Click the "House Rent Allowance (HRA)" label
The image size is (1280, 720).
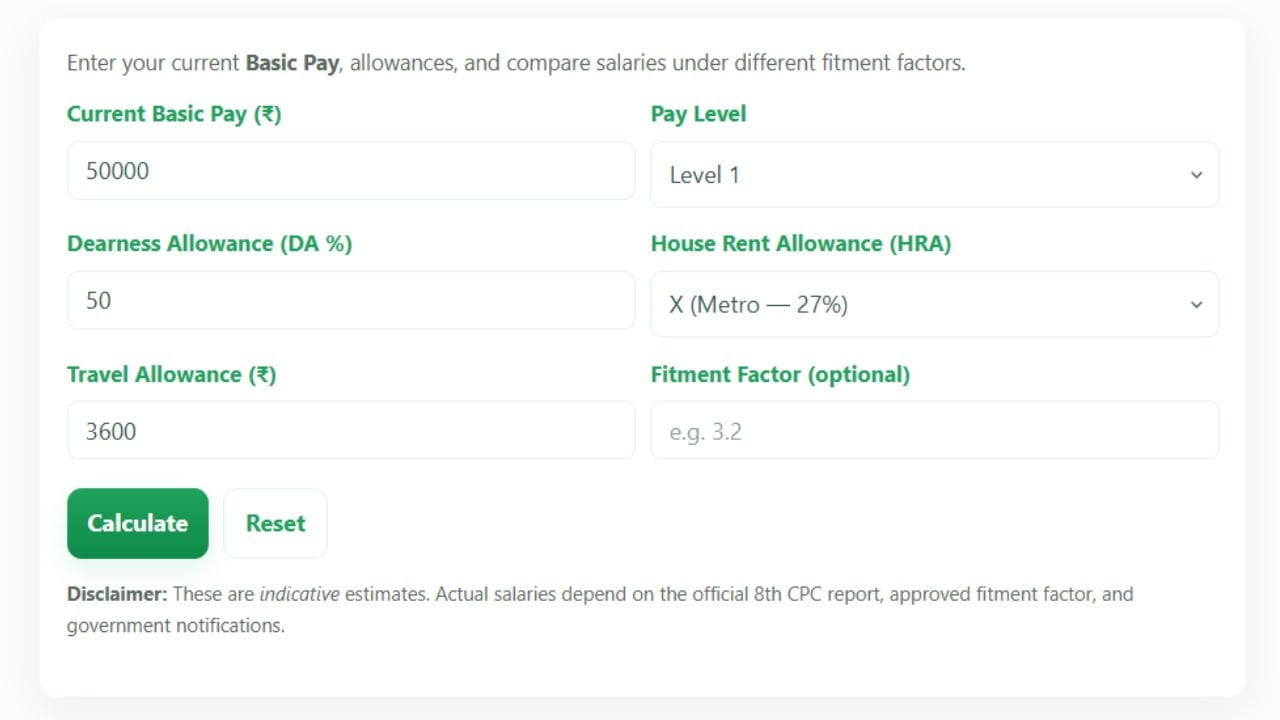pyautogui.click(x=800, y=244)
